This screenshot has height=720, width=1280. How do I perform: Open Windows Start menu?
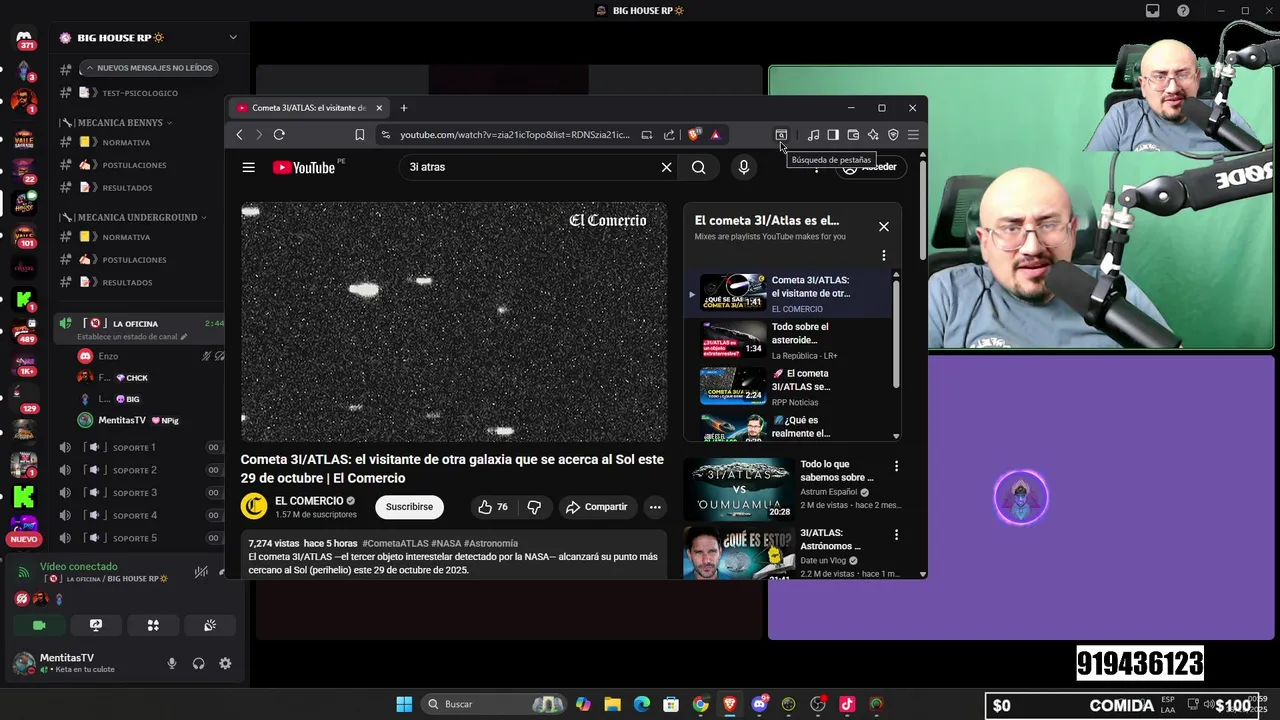404,704
